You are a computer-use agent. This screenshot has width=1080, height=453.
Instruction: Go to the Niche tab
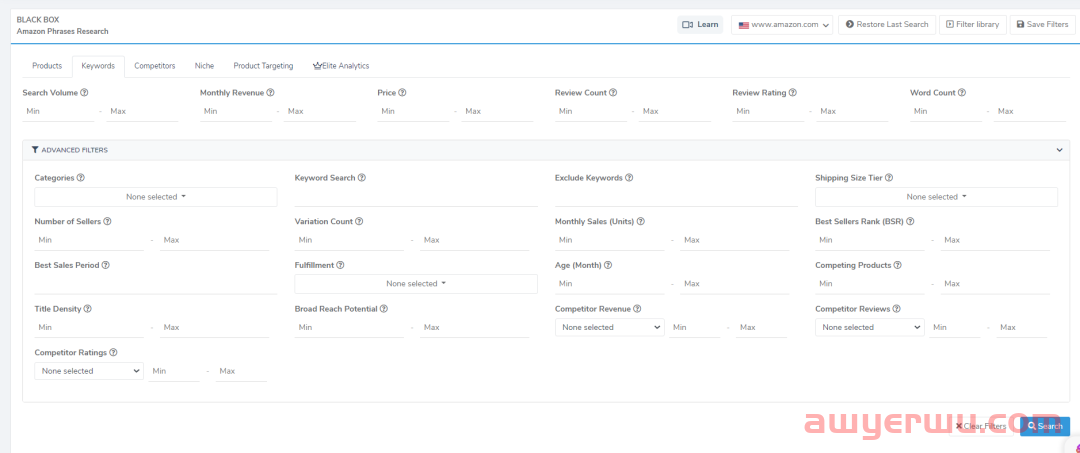tap(204, 66)
